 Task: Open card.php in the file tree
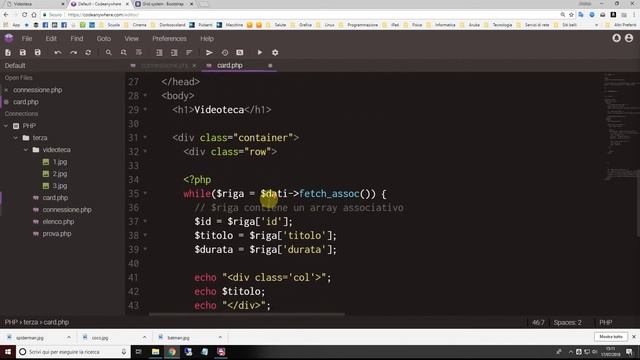pos(55,198)
